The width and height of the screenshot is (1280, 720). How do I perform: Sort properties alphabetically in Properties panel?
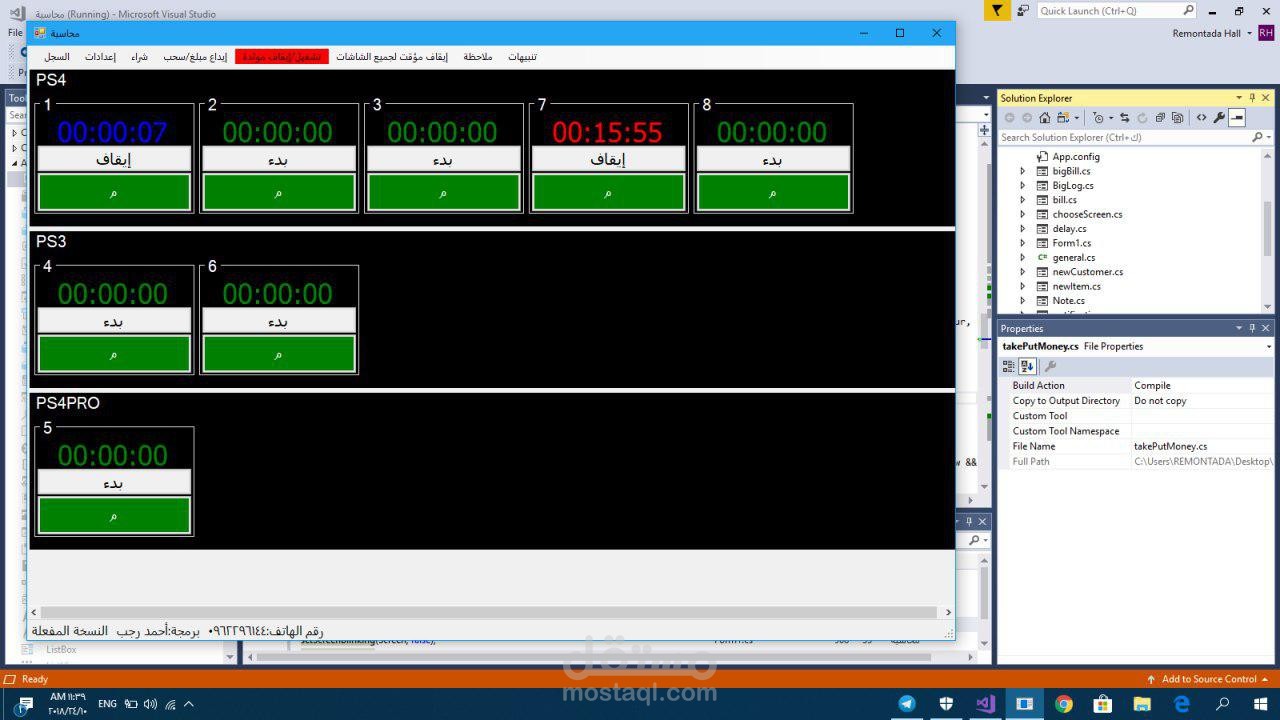(1027, 366)
